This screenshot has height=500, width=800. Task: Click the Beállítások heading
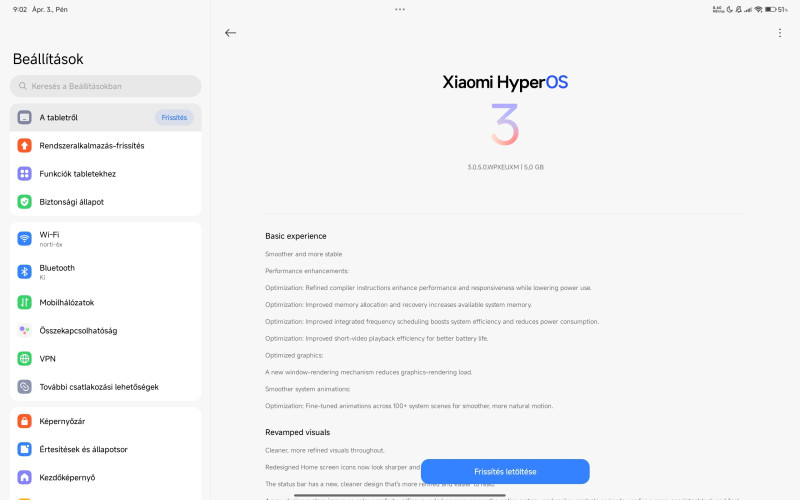tap(48, 59)
